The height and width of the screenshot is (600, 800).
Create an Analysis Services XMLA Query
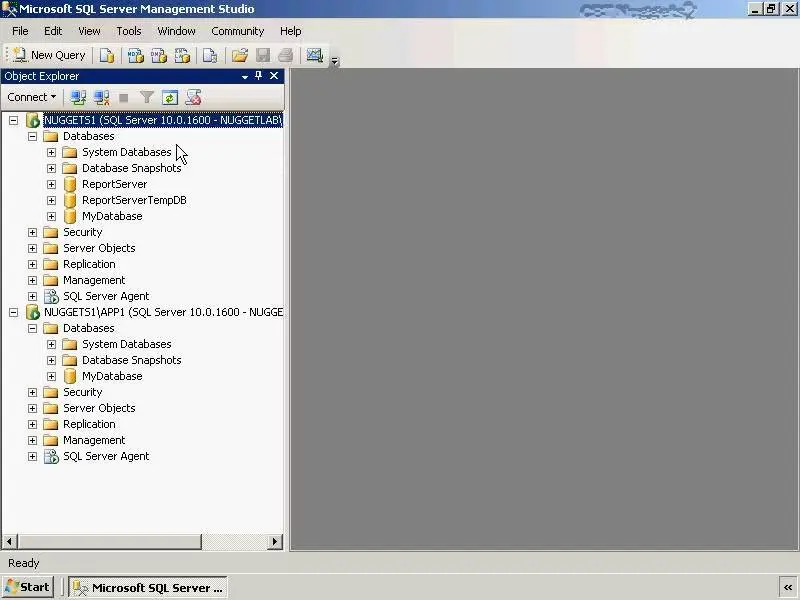click(x=182, y=55)
